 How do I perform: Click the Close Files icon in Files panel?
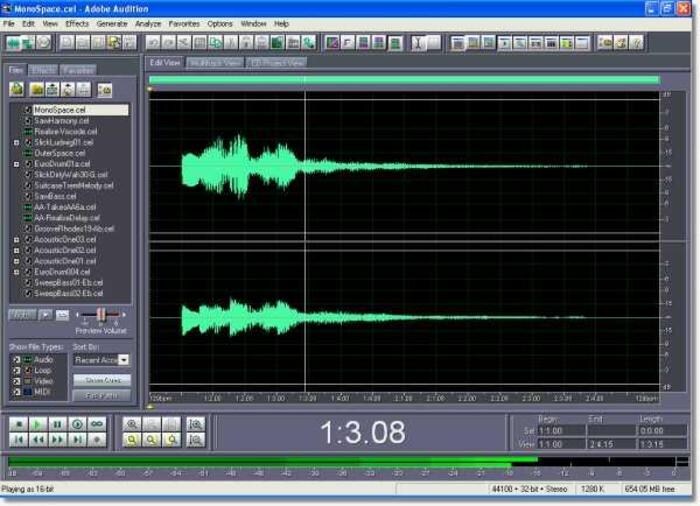tap(37, 89)
